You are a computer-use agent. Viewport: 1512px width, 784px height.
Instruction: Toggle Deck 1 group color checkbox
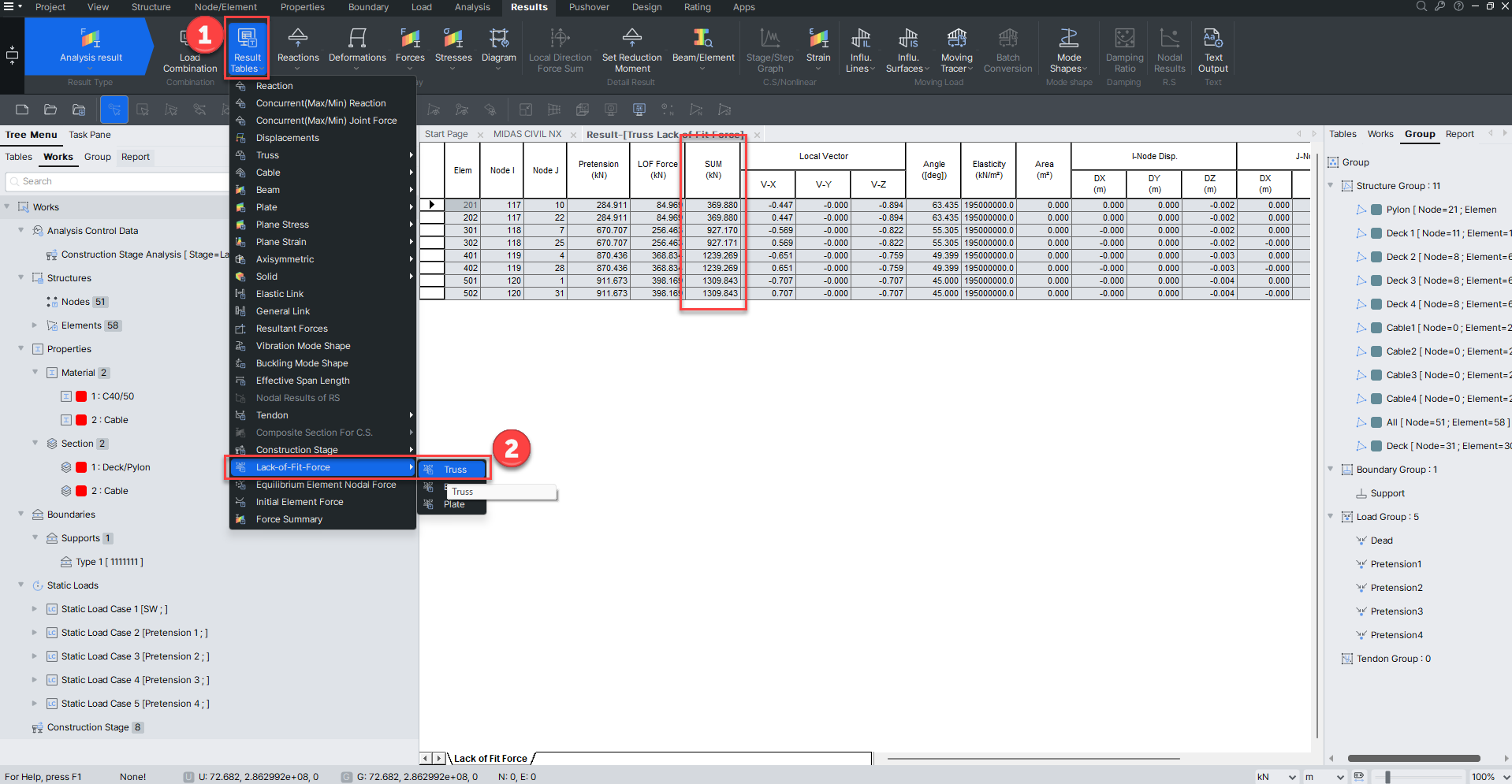point(1376,233)
